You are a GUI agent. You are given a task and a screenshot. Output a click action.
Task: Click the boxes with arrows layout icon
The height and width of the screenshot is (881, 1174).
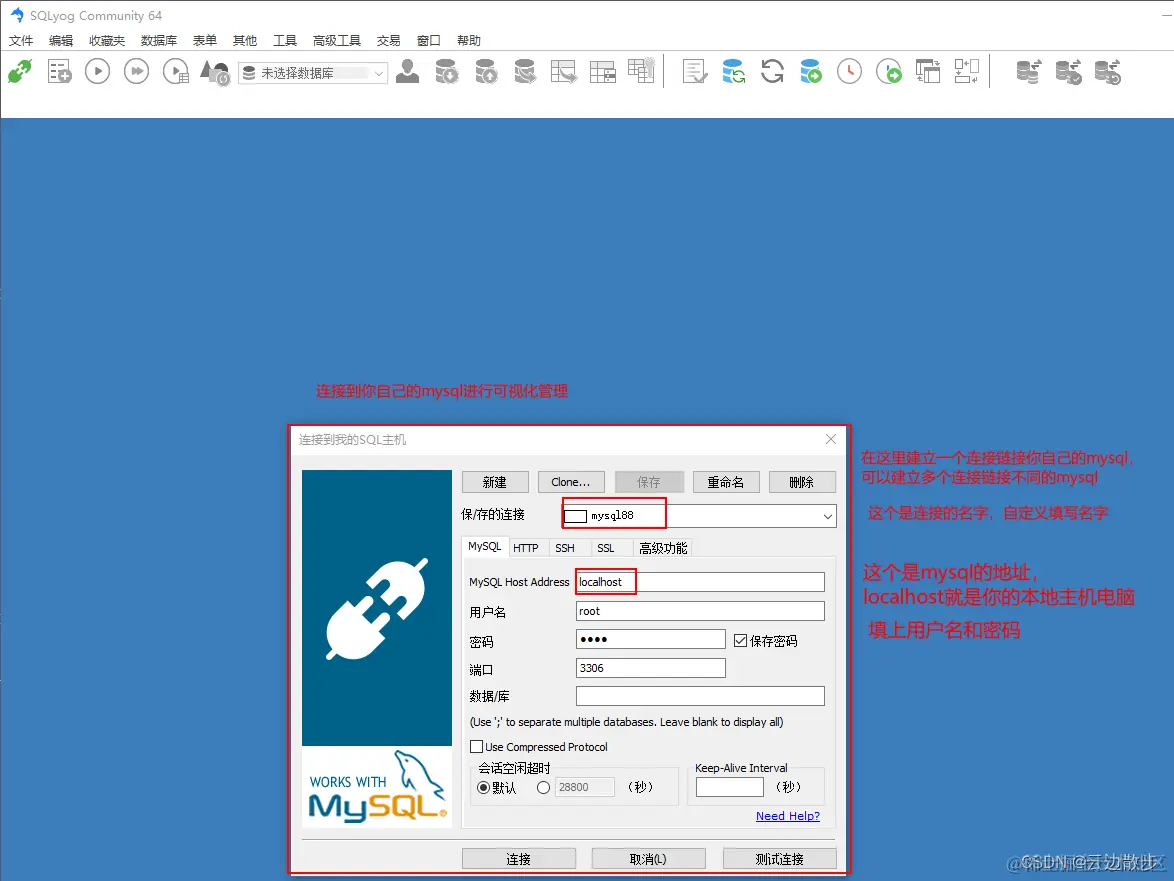click(967, 72)
